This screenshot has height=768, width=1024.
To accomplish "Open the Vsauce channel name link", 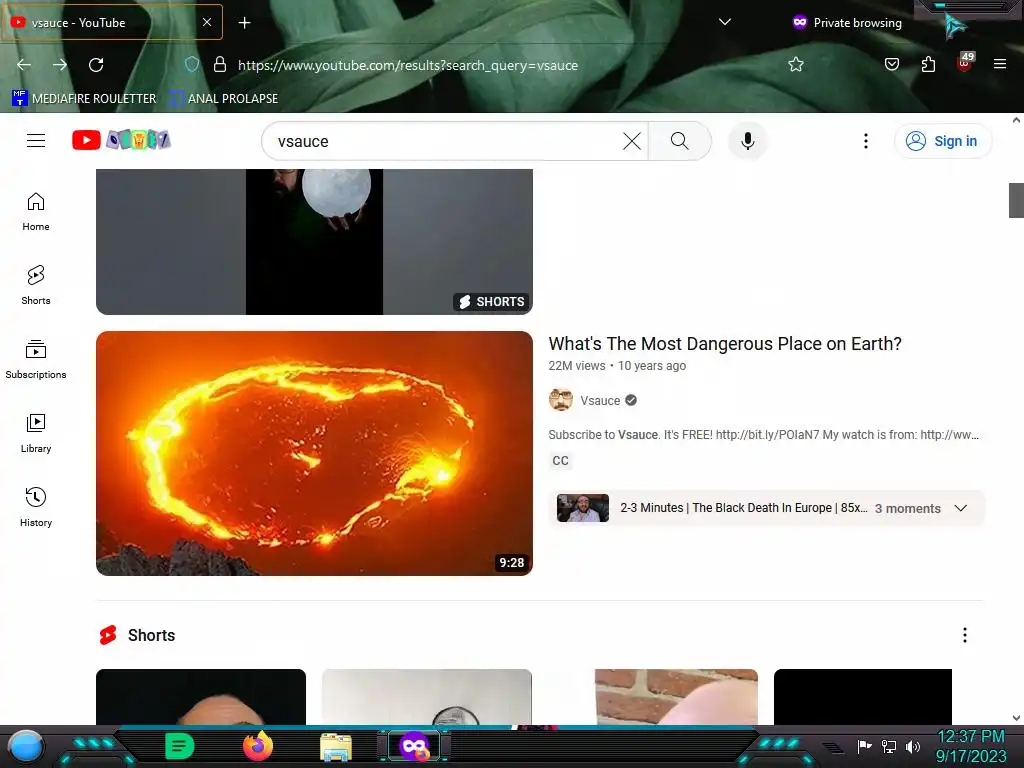I will (600, 400).
